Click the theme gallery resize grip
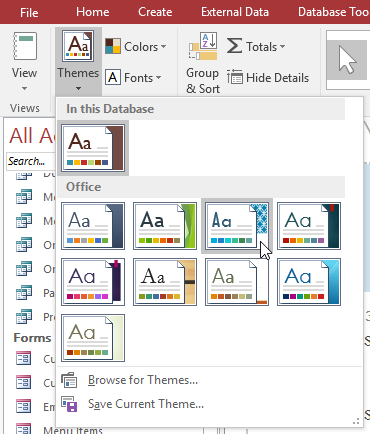Screen dimensions: 370x434 (x=356, y=421)
